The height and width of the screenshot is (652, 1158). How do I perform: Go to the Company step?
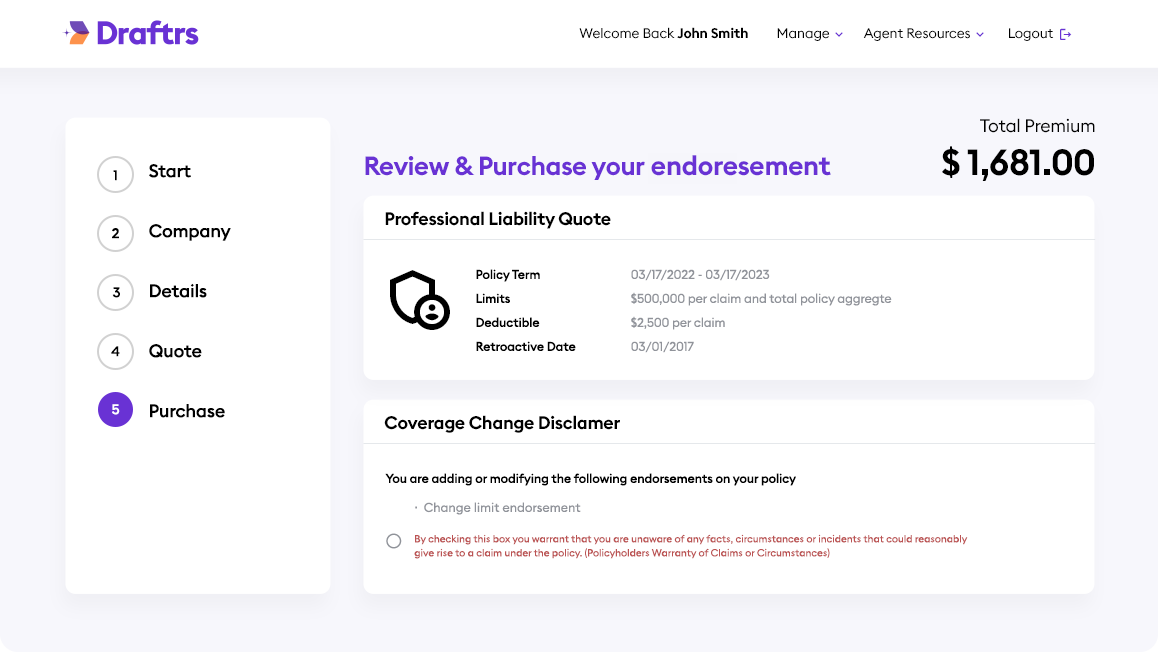[x=189, y=232]
